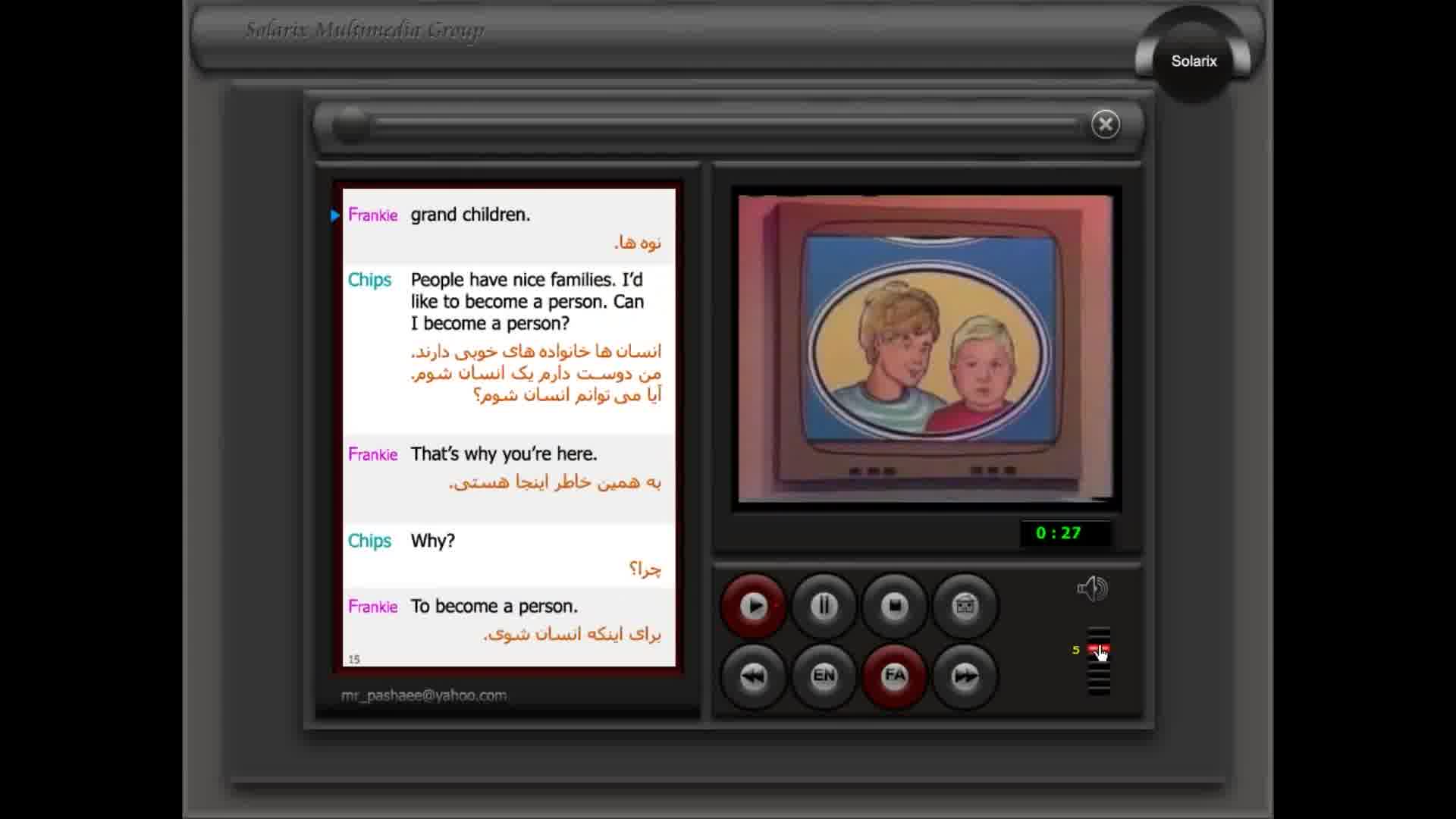1456x819 pixels.
Task: Rewind to the previous dialogue line
Action: click(x=753, y=676)
